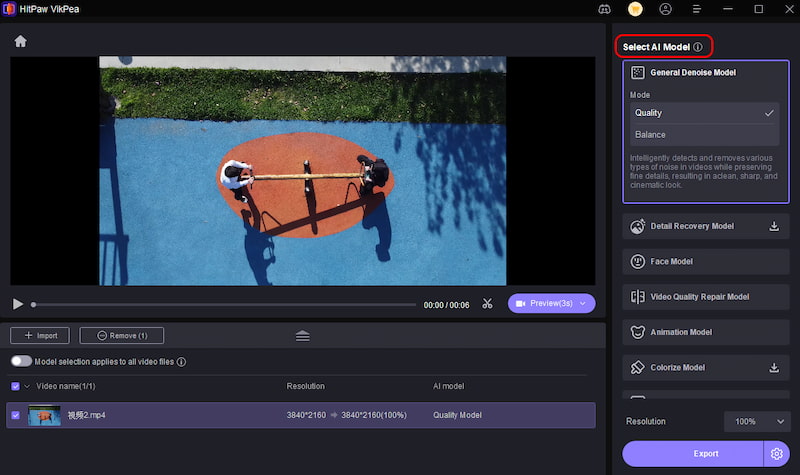Click the Detail Recovery Model icon
Image resolution: width=800 pixels, height=475 pixels.
(x=638, y=226)
